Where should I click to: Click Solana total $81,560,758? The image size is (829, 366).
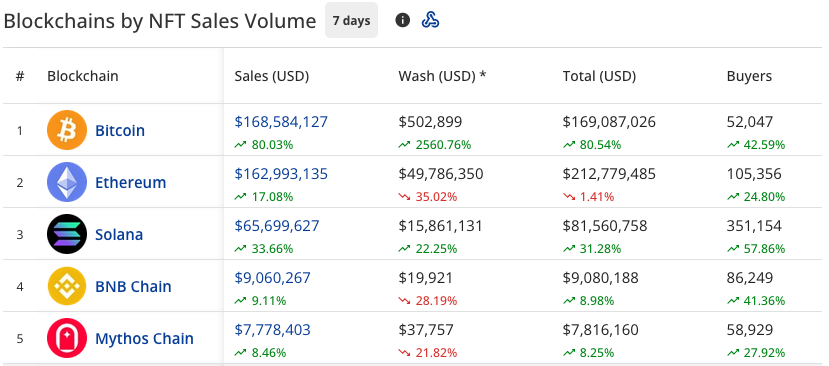pyautogui.click(x=605, y=226)
